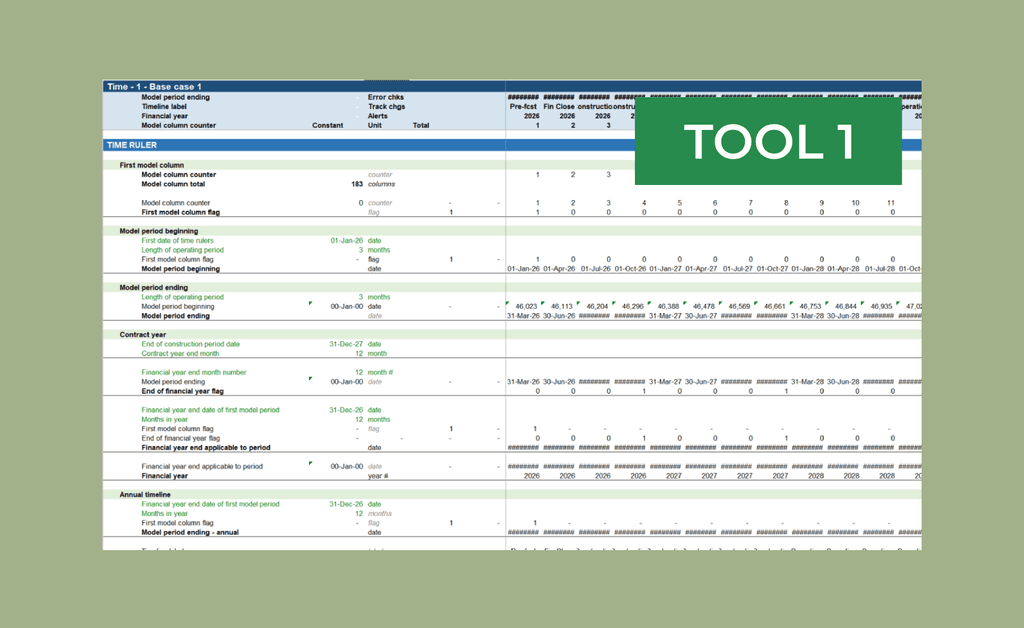Select 'End of construction period date' label
This screenshot has width=1024, height=628.
coord(190,344)
